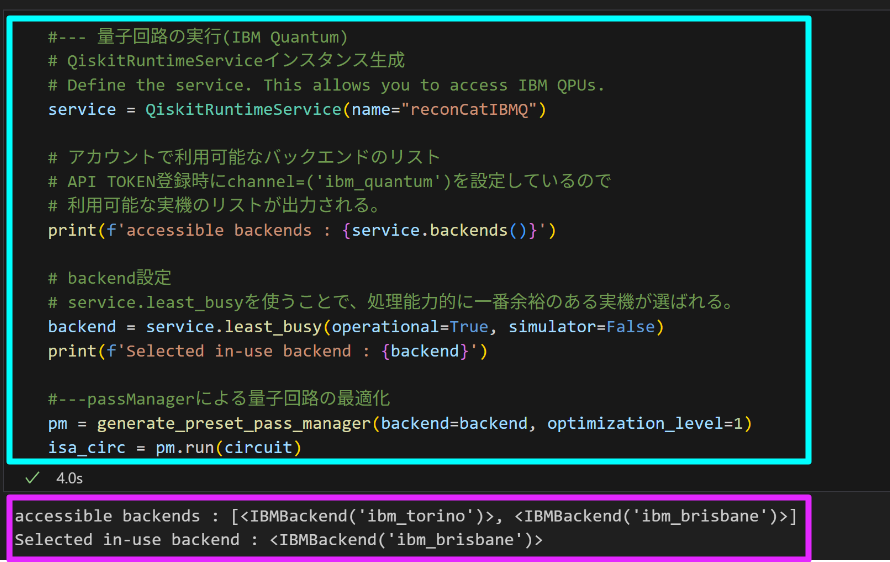Click the 'backend = service.least_busy' code line
Image resolution: width=890 pixels, height=562 pixels.
(x=356, y=326)
